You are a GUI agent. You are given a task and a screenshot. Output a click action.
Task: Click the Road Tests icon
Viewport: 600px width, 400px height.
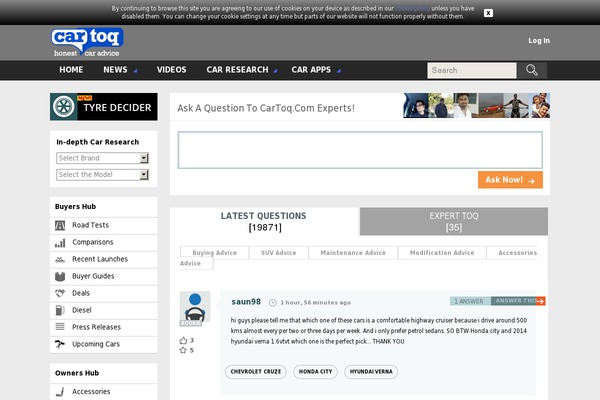click(x=60, y=225)
